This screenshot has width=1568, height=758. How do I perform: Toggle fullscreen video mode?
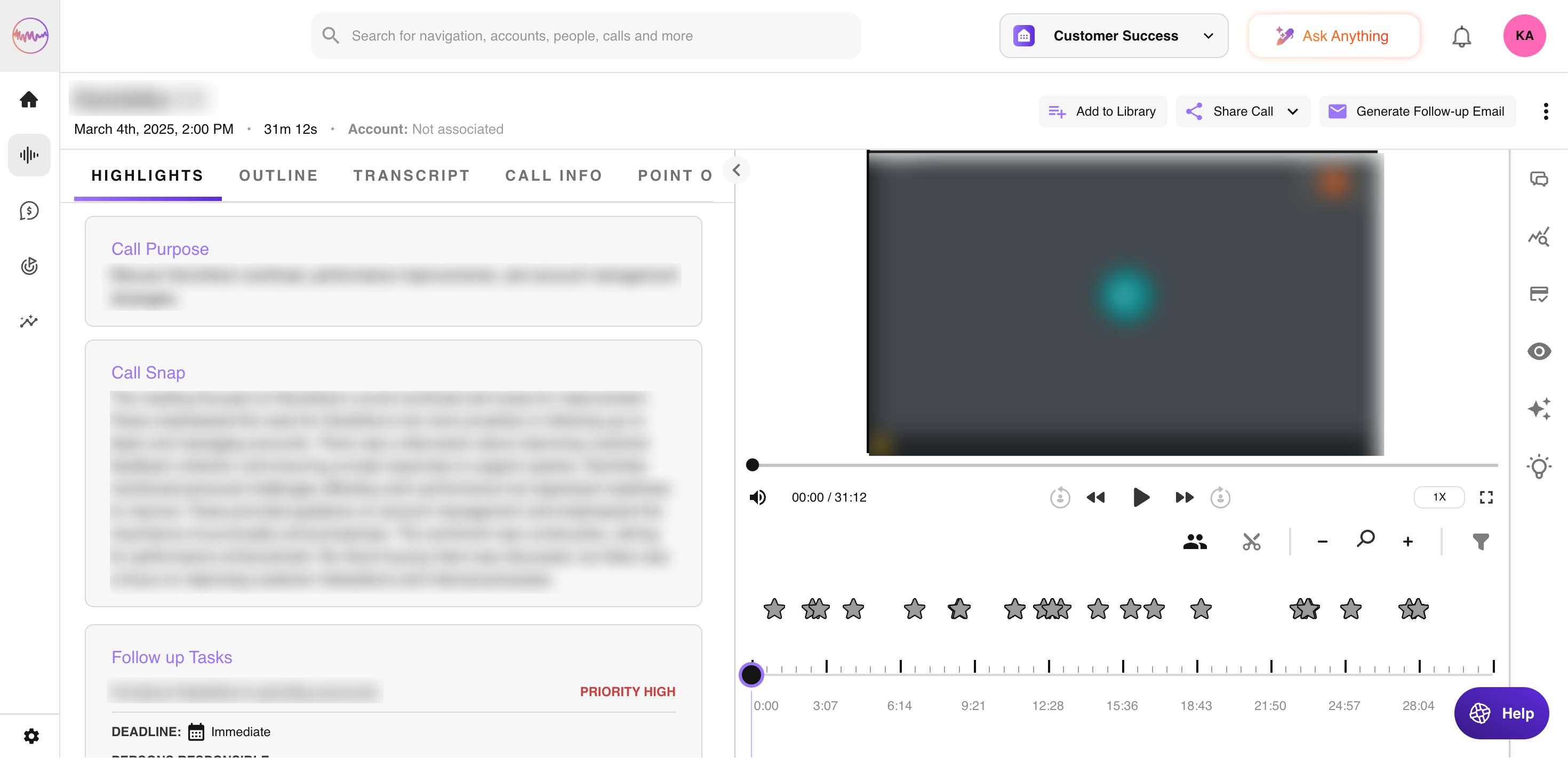point(1486,498)
